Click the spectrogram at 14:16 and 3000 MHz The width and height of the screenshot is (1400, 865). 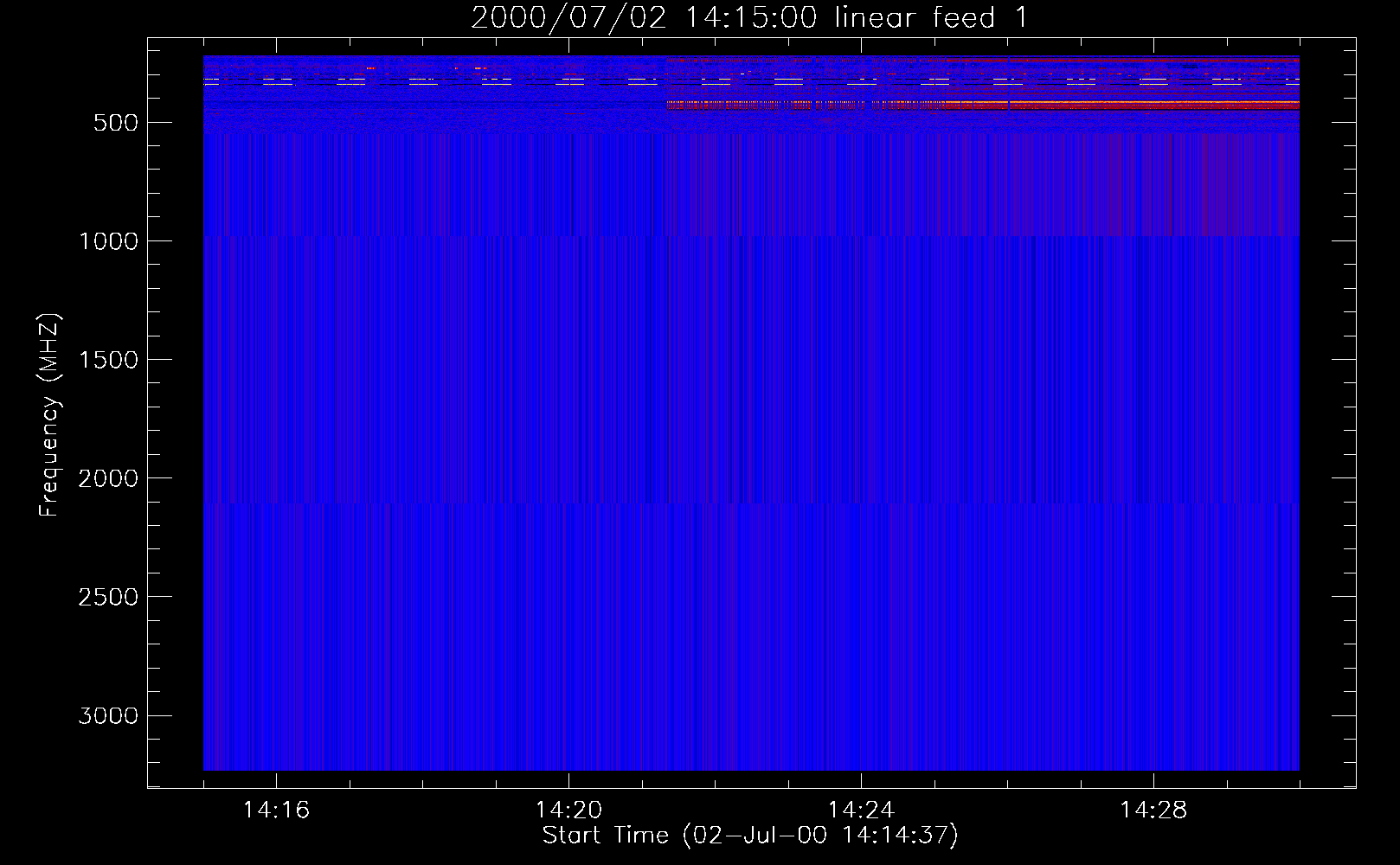[276, 715]
